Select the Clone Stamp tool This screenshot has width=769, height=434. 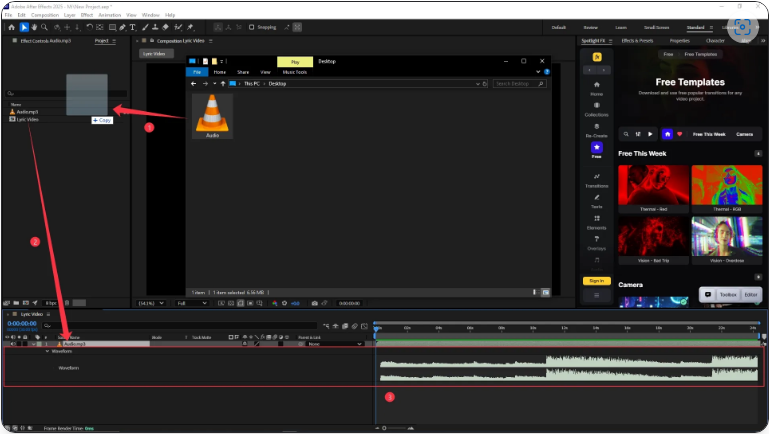155,27
